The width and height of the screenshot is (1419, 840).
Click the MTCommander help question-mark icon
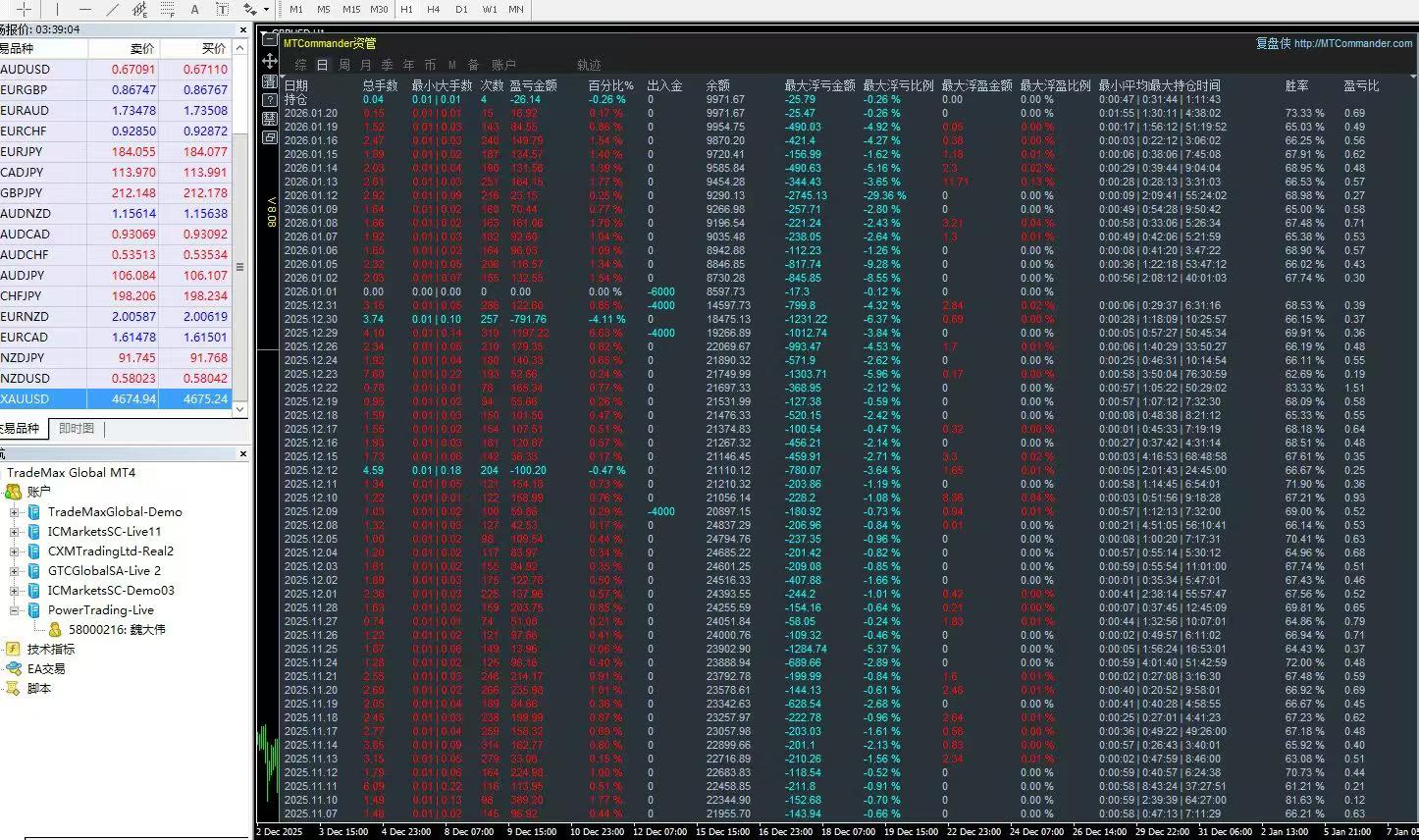click(x=270, y=99)
